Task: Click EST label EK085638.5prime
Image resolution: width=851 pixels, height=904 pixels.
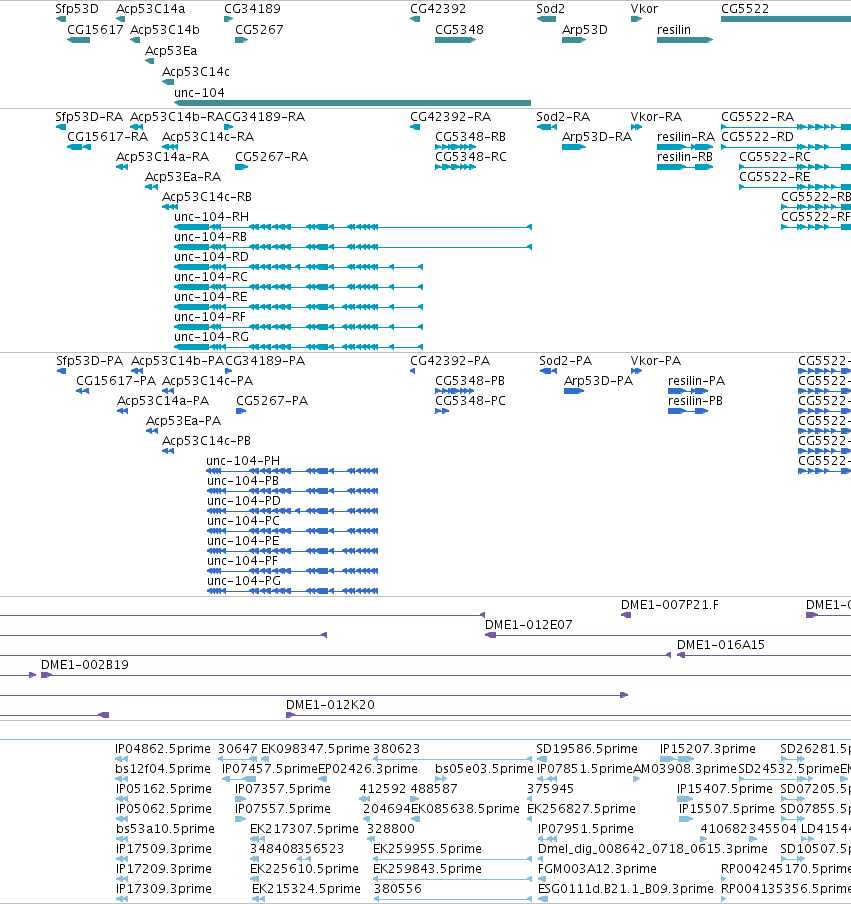Action: point(465,809)
